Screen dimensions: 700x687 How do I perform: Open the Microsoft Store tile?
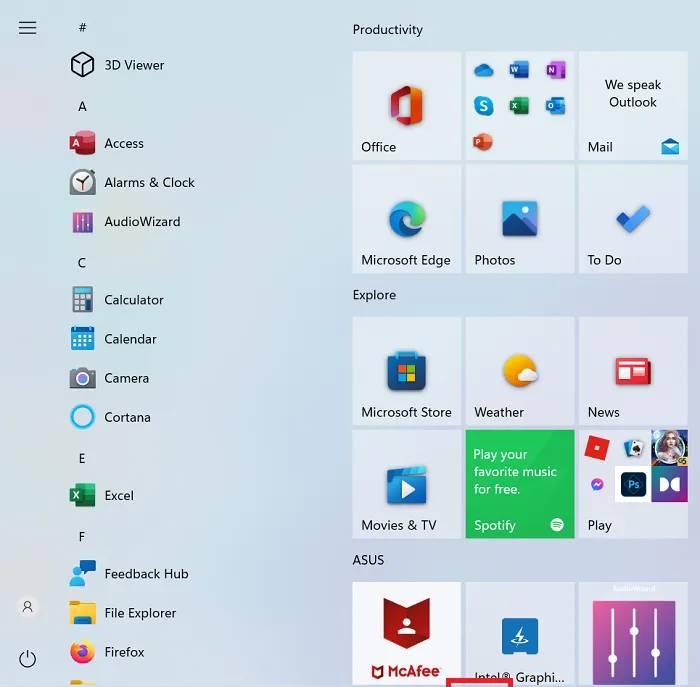click(407, 371)
